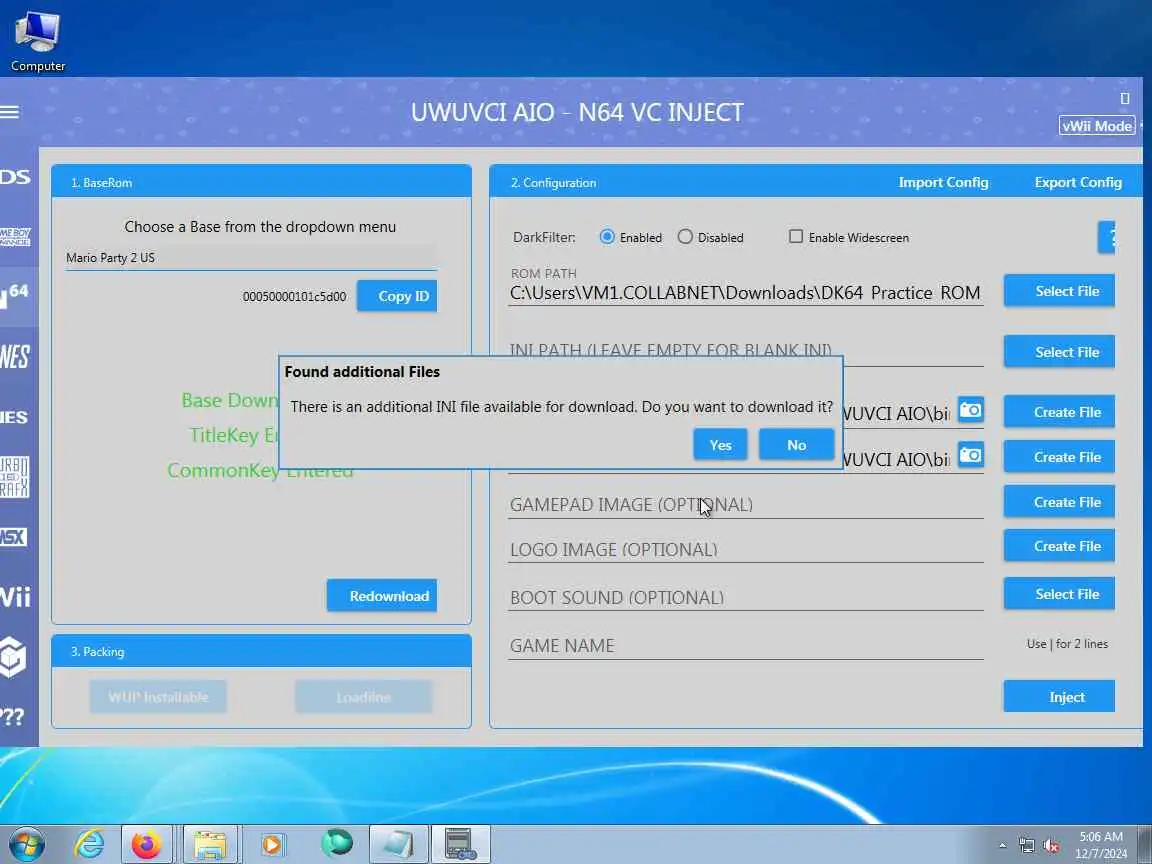Click the Inject button
Viewport: 1152px width, 864px height.
[x=1059, y=696]
